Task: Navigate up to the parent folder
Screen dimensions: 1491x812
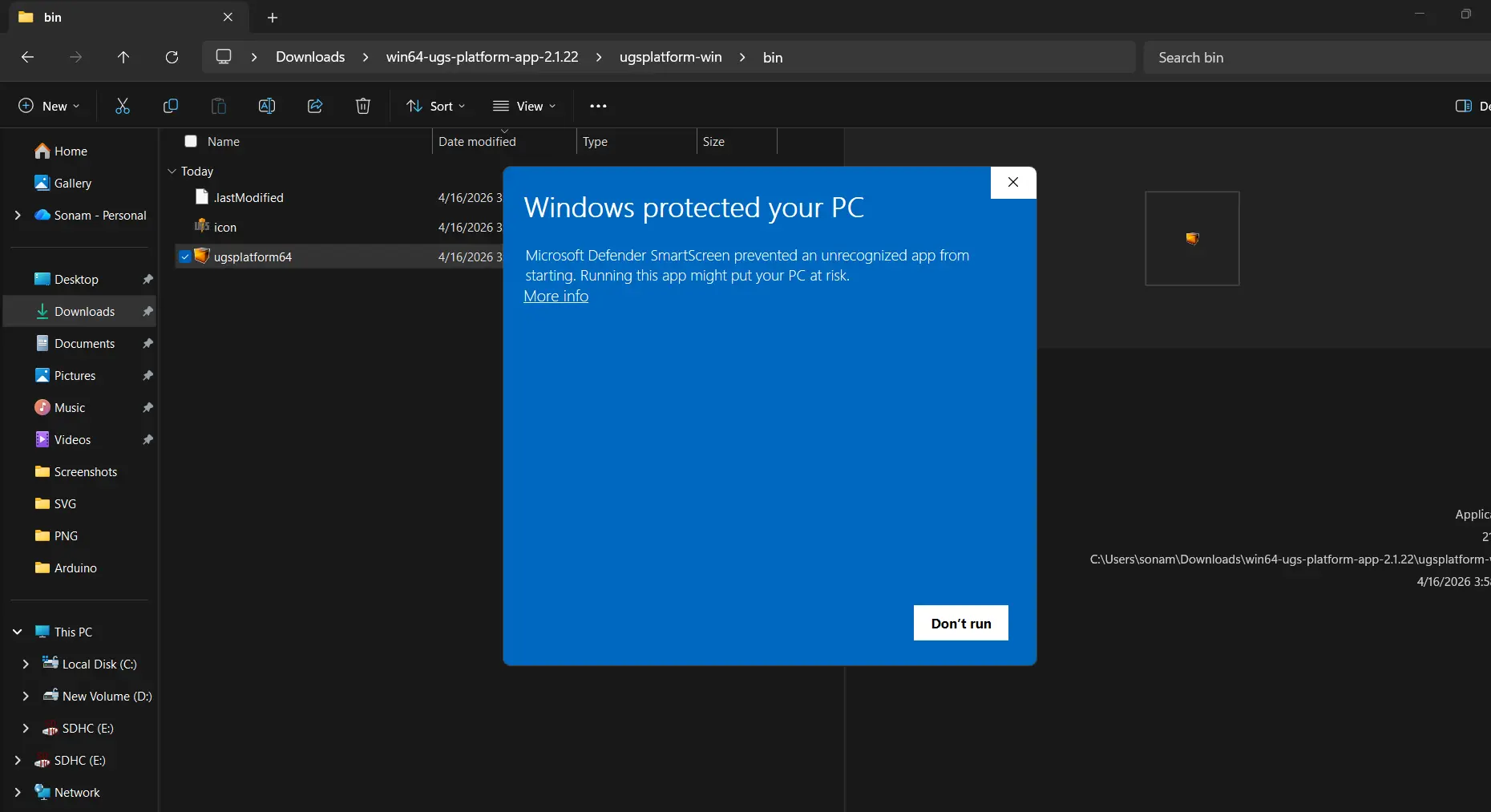Action: pos(123,57)
